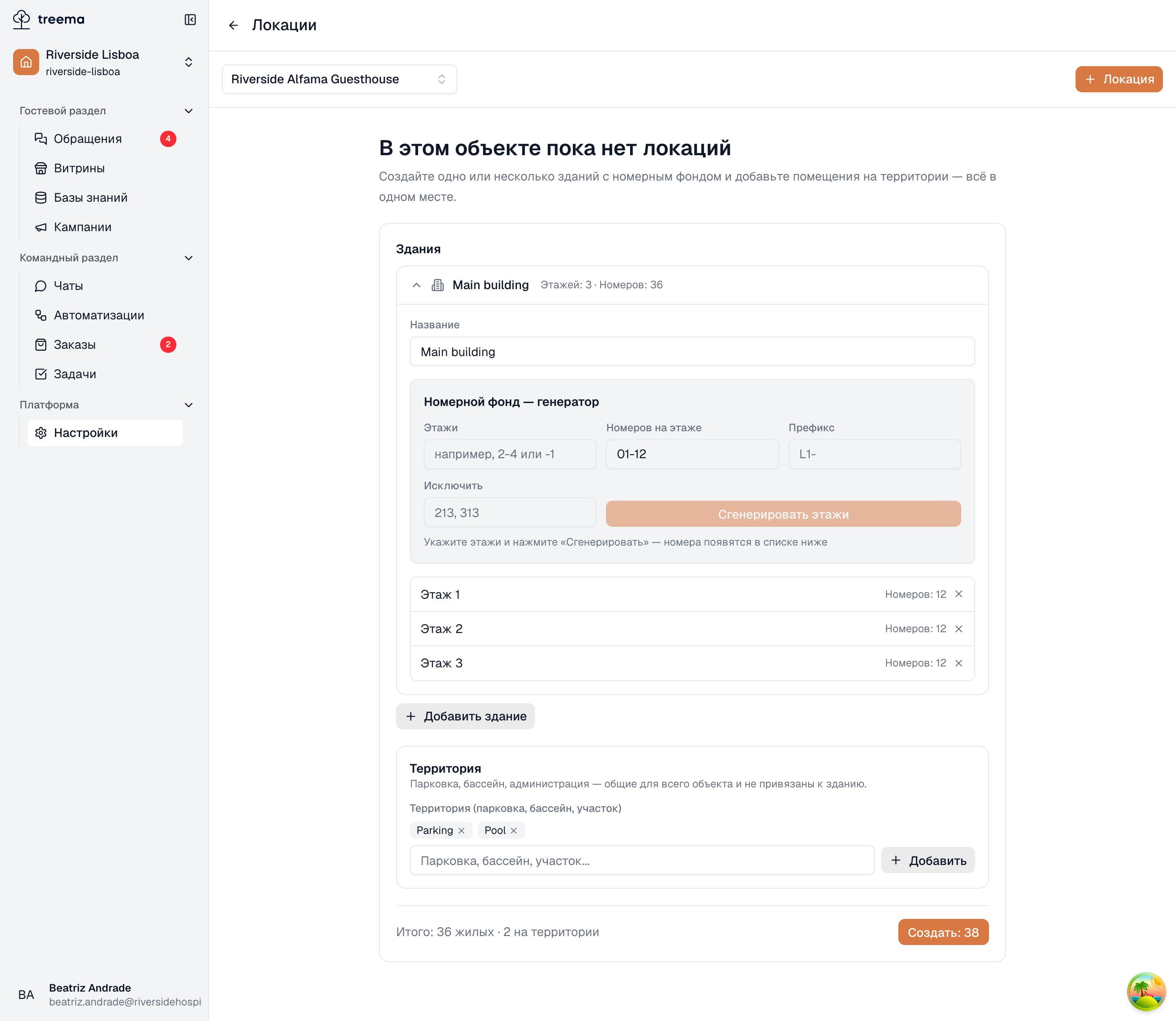Collapse the Main building card chevron

tap(416, 285)
